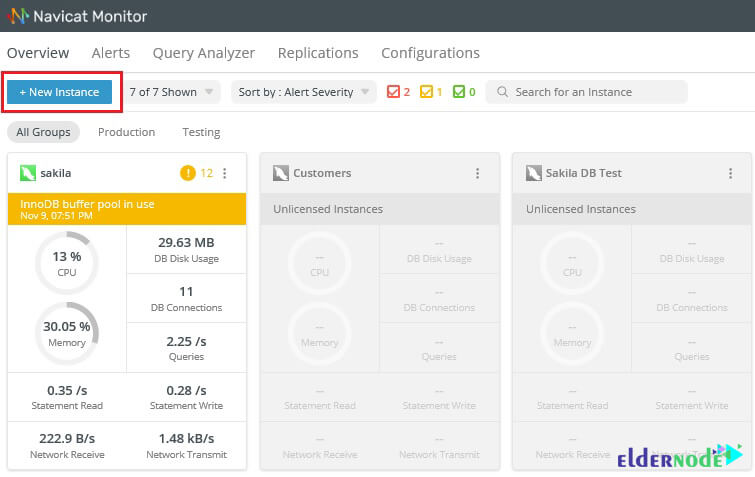Open the Customers card three-dot menu
The image size is (755, 477).
(x=478, y=173)
